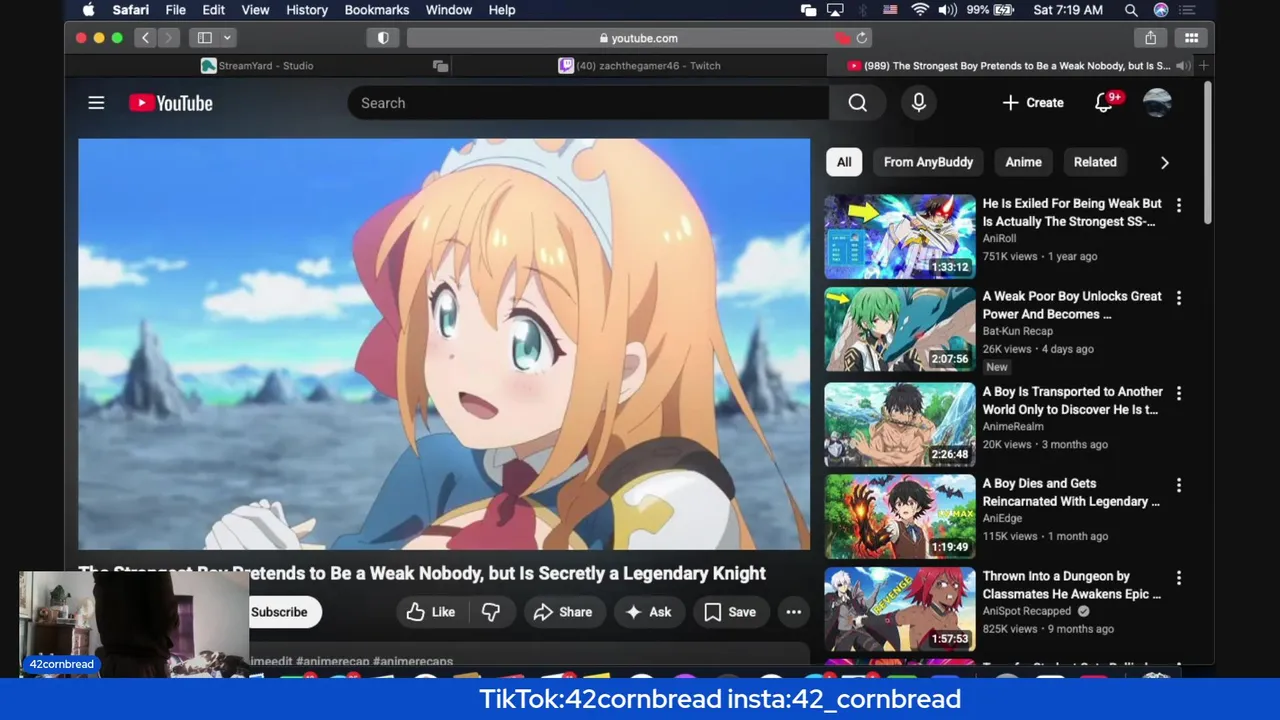Open the volume control in menu bar
The width and height of the screenshot is (1280, 720).
point(947,10)
